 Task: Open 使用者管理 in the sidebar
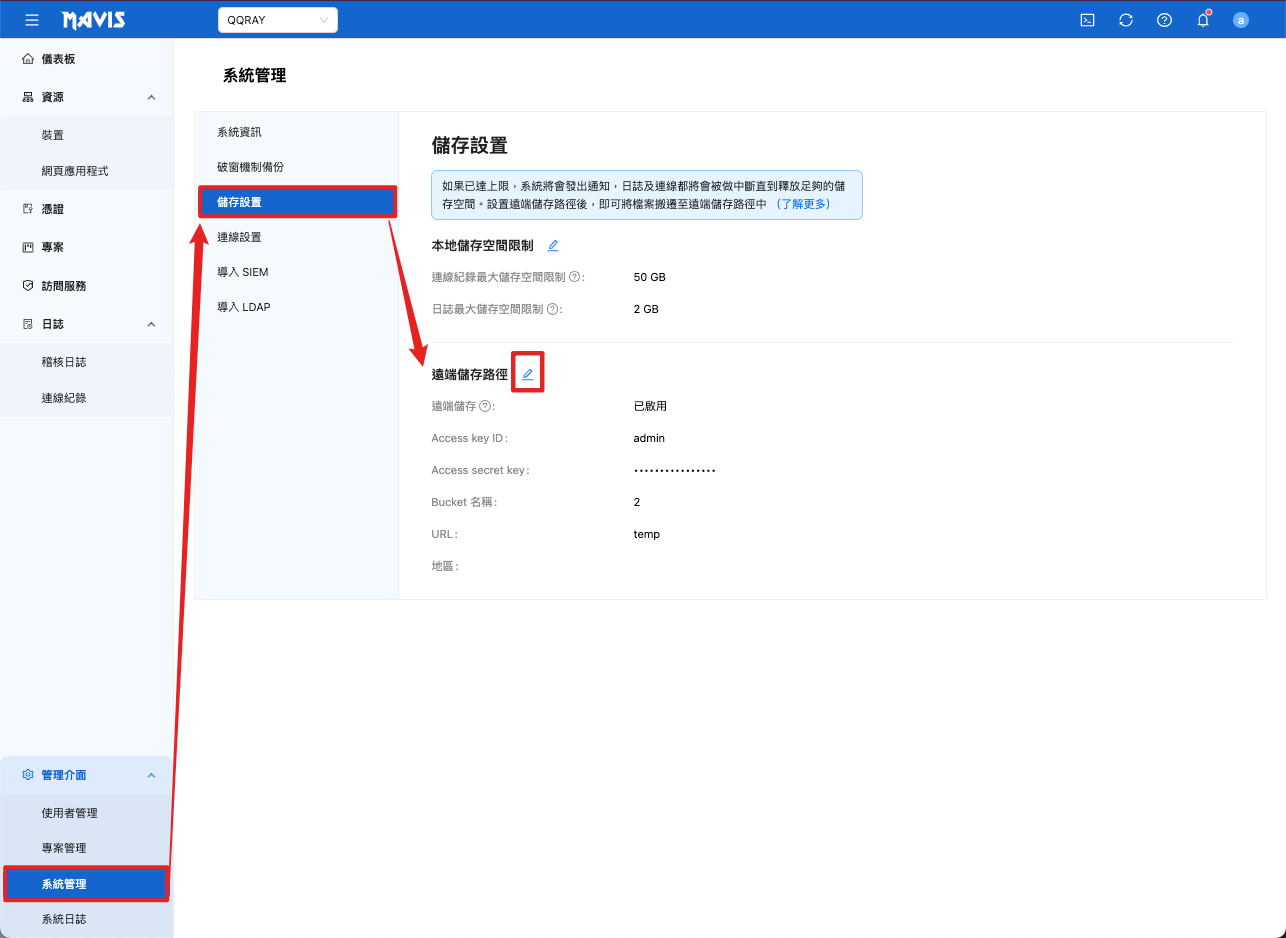(x=69, y=813)
